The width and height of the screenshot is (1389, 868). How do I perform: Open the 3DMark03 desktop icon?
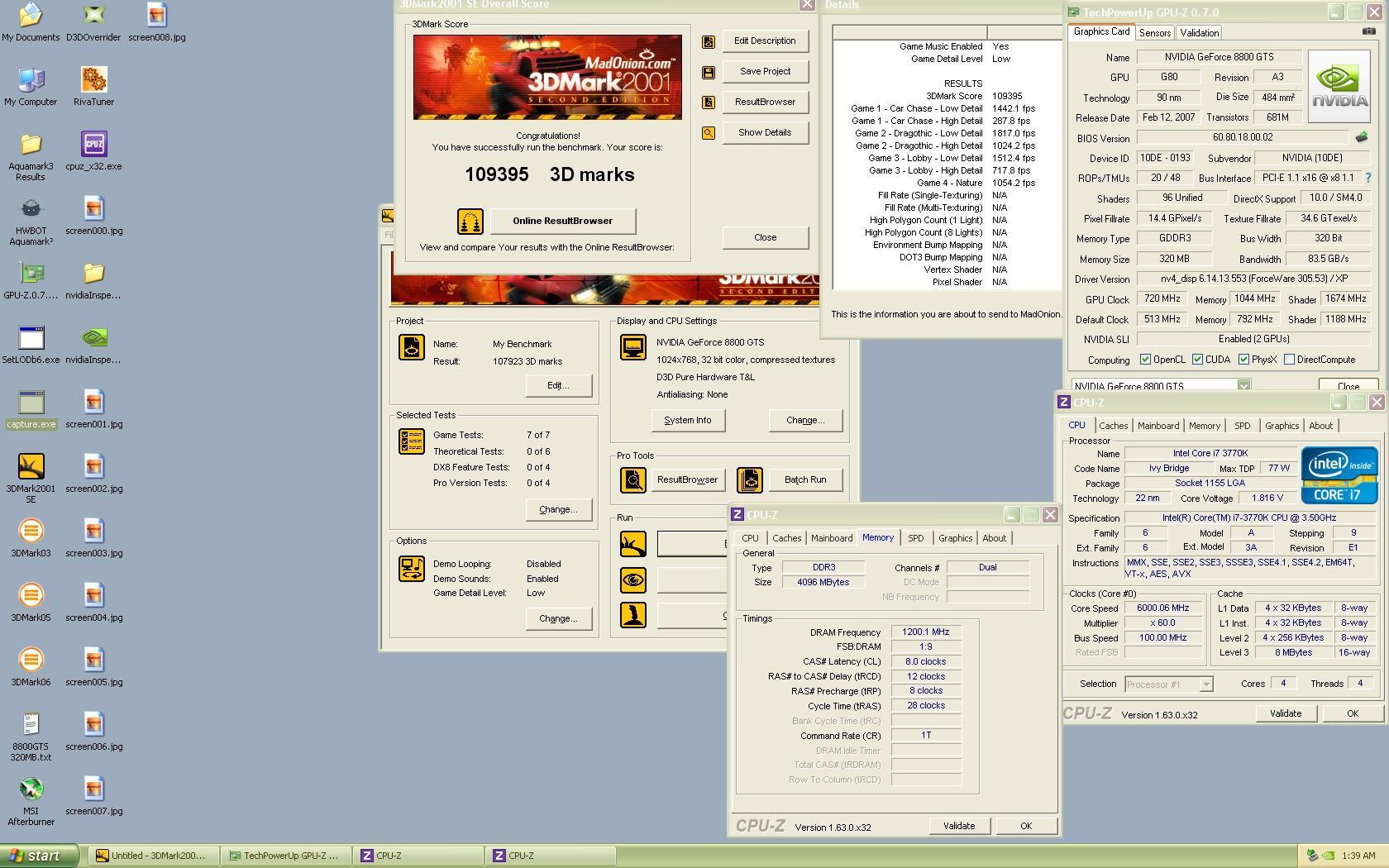[x=31, y=532]
